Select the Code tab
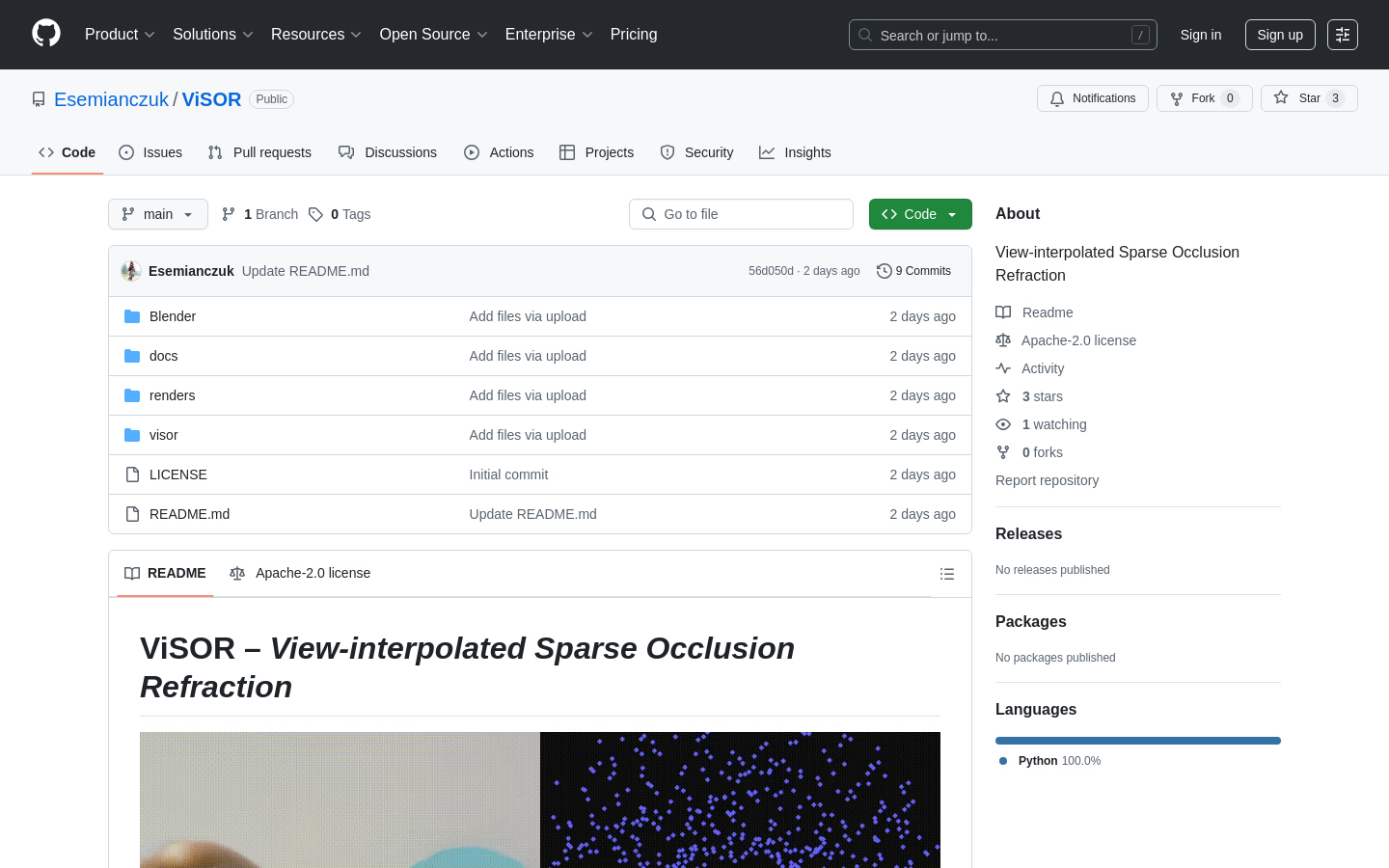Viewport: 1389px width, 868px height. tap(68, 152)
